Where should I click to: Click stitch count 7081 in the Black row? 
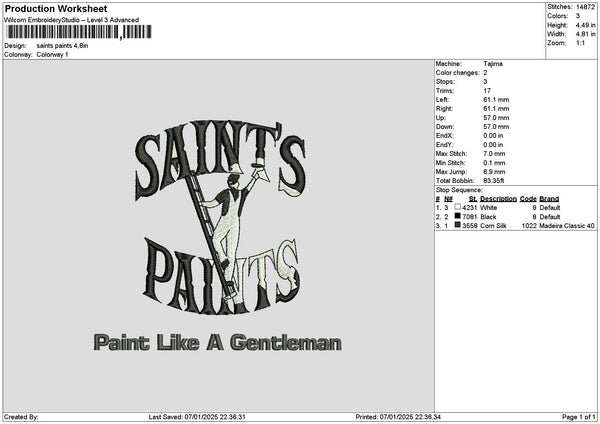point(470,217)
